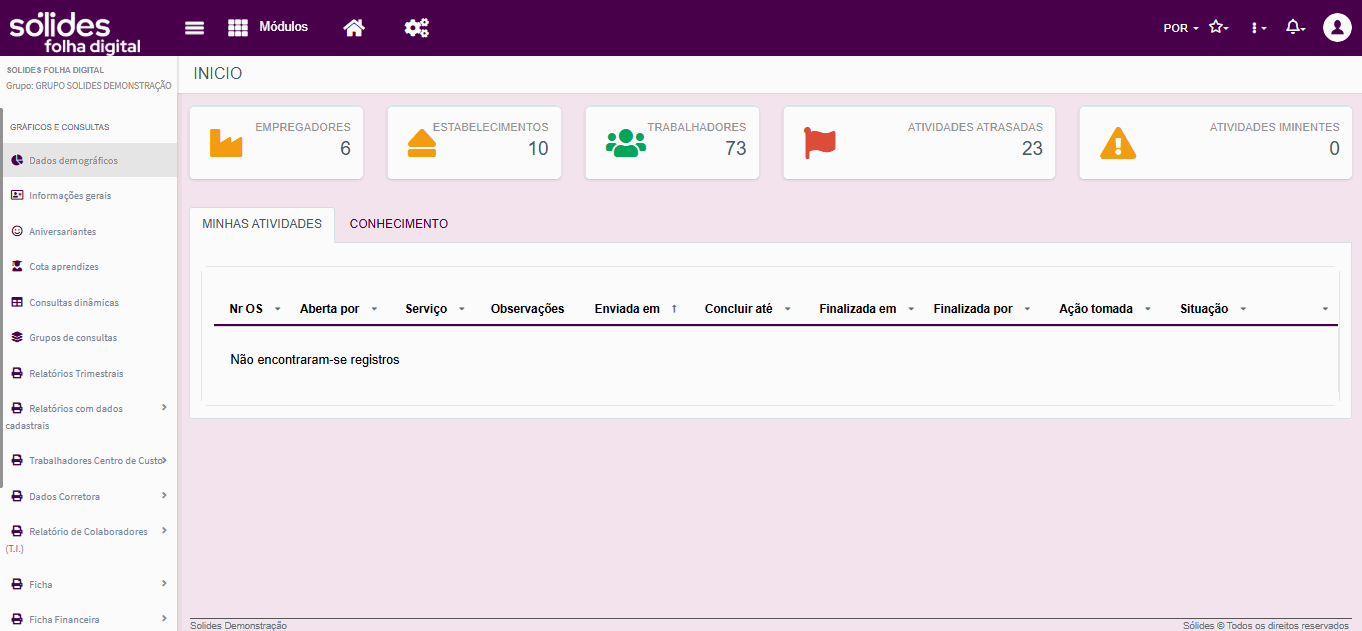Click the red flag Atividades Atrasadas icon
Image resolution: width=1362 pixels, height=631 pixels.
coord(820,143)
